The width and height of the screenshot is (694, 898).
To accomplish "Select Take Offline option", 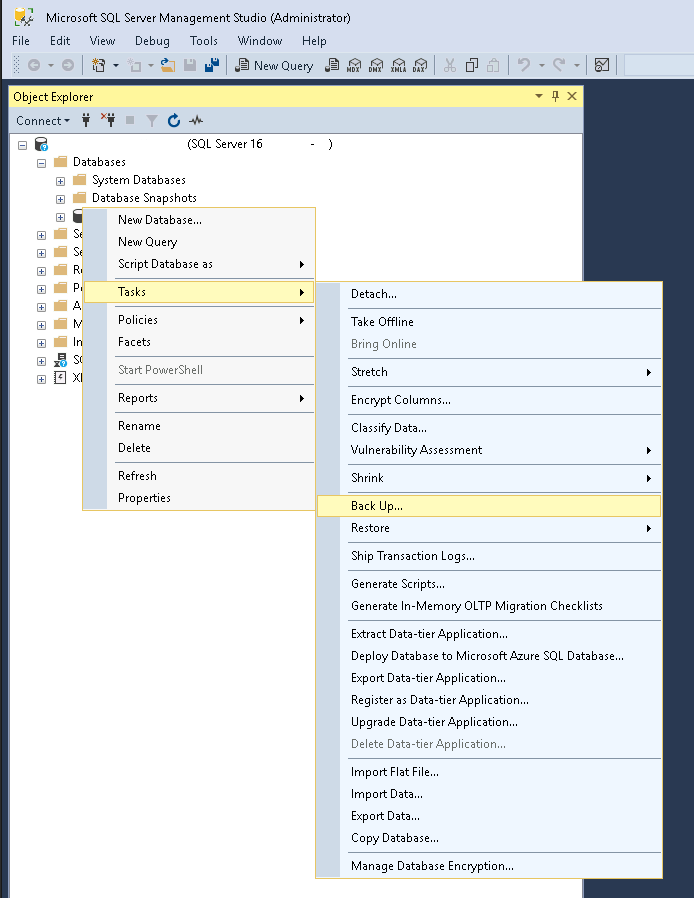I will click(x=489, y=322).
